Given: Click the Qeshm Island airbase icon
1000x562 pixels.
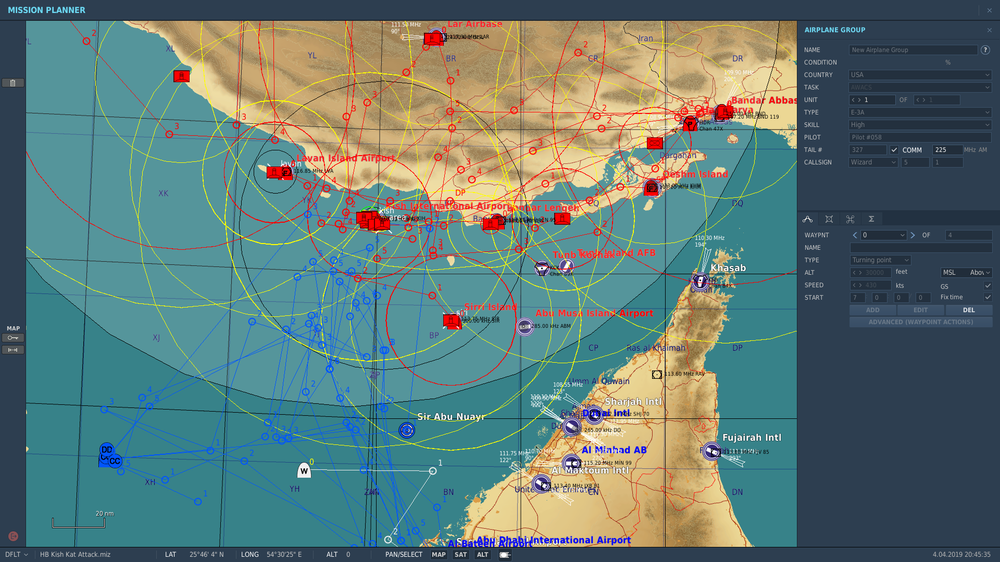Looking at the screenshot, I should 651,188.
